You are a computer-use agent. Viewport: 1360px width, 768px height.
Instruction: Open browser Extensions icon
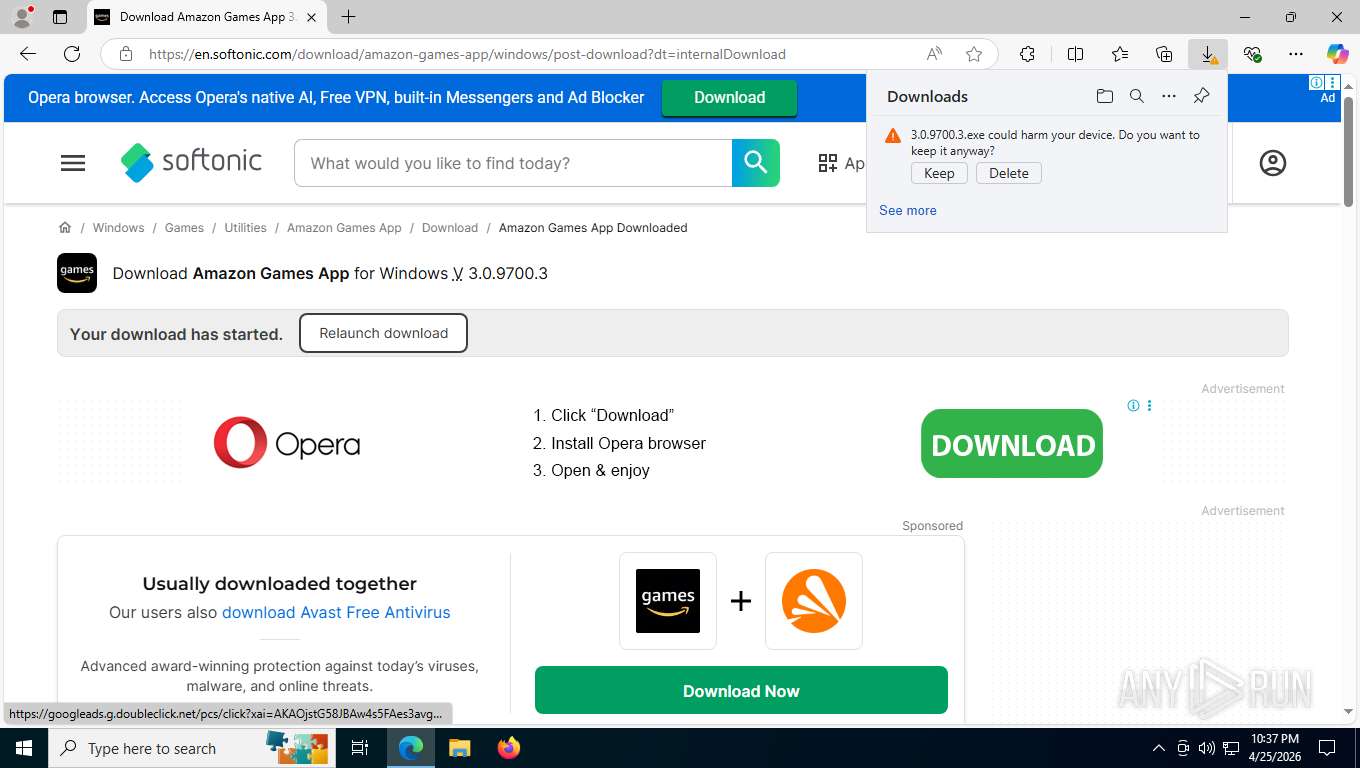(1027, 54)
